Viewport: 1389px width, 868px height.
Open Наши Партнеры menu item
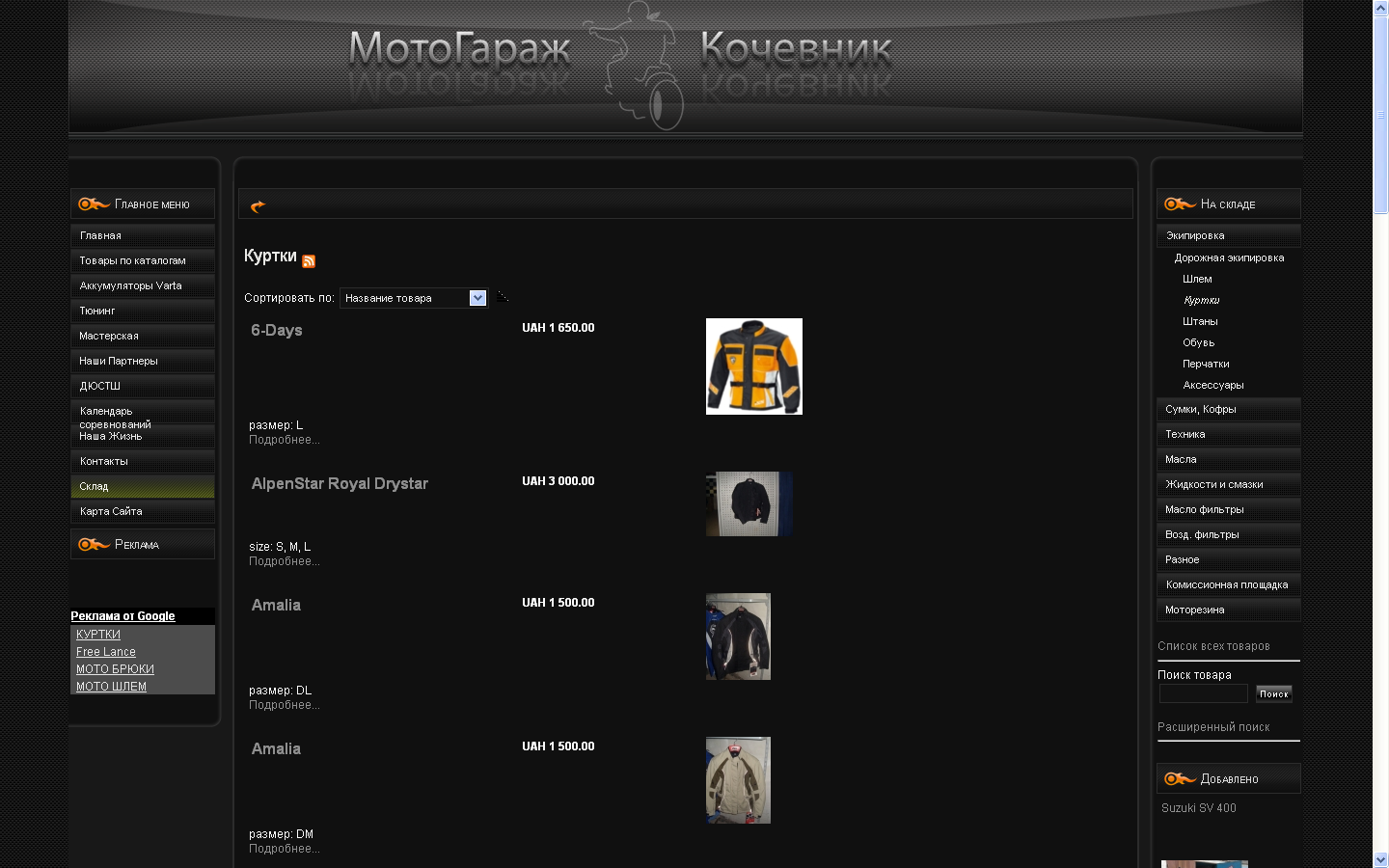point(143,361)
